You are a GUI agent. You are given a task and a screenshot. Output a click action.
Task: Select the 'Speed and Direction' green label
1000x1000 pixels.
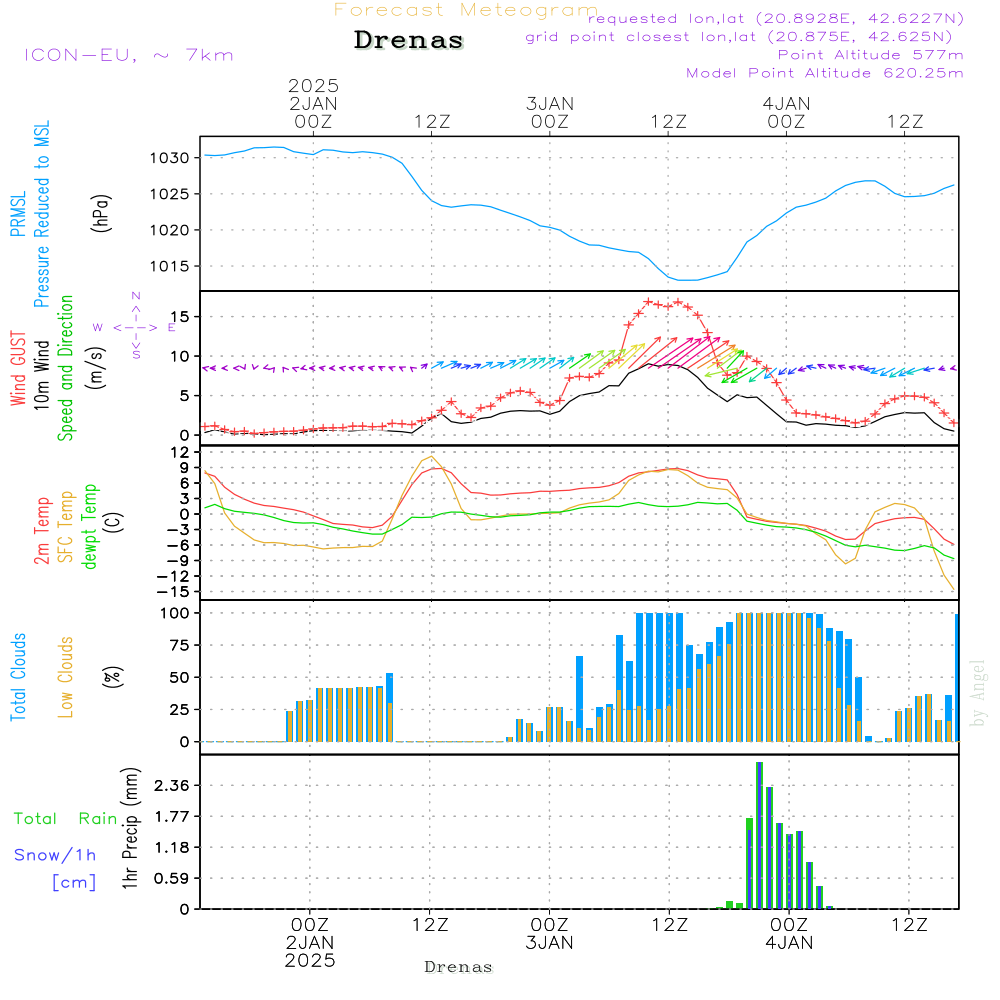66,368
